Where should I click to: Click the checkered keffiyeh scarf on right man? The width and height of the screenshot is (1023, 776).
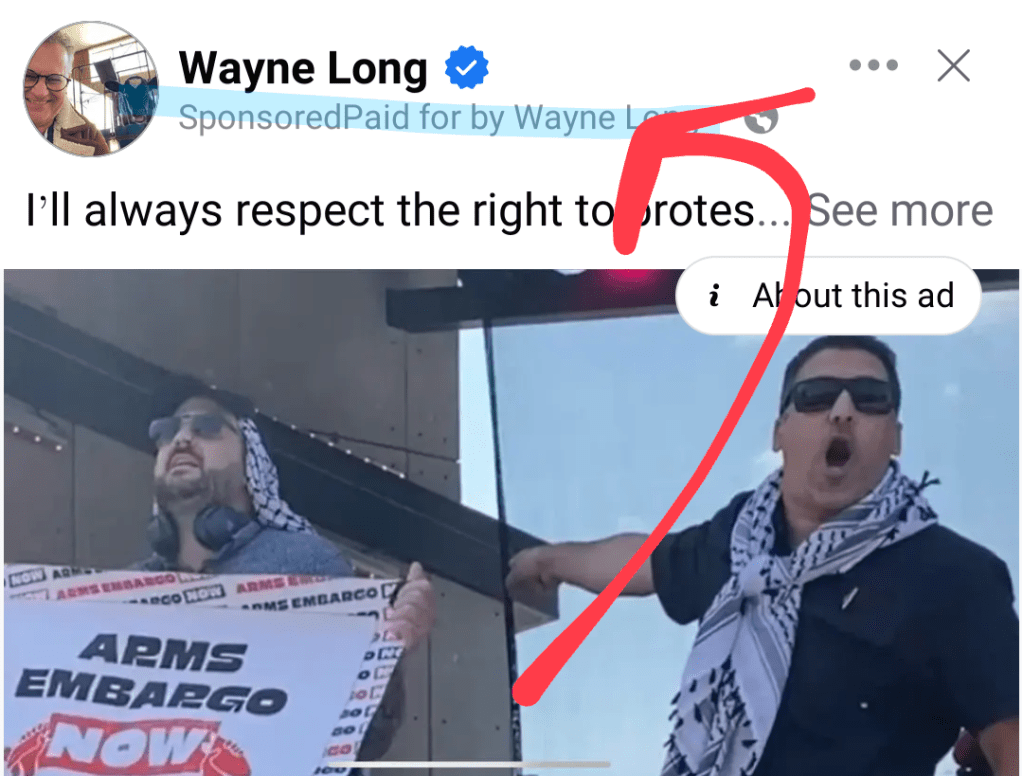(x=770, y=607)
